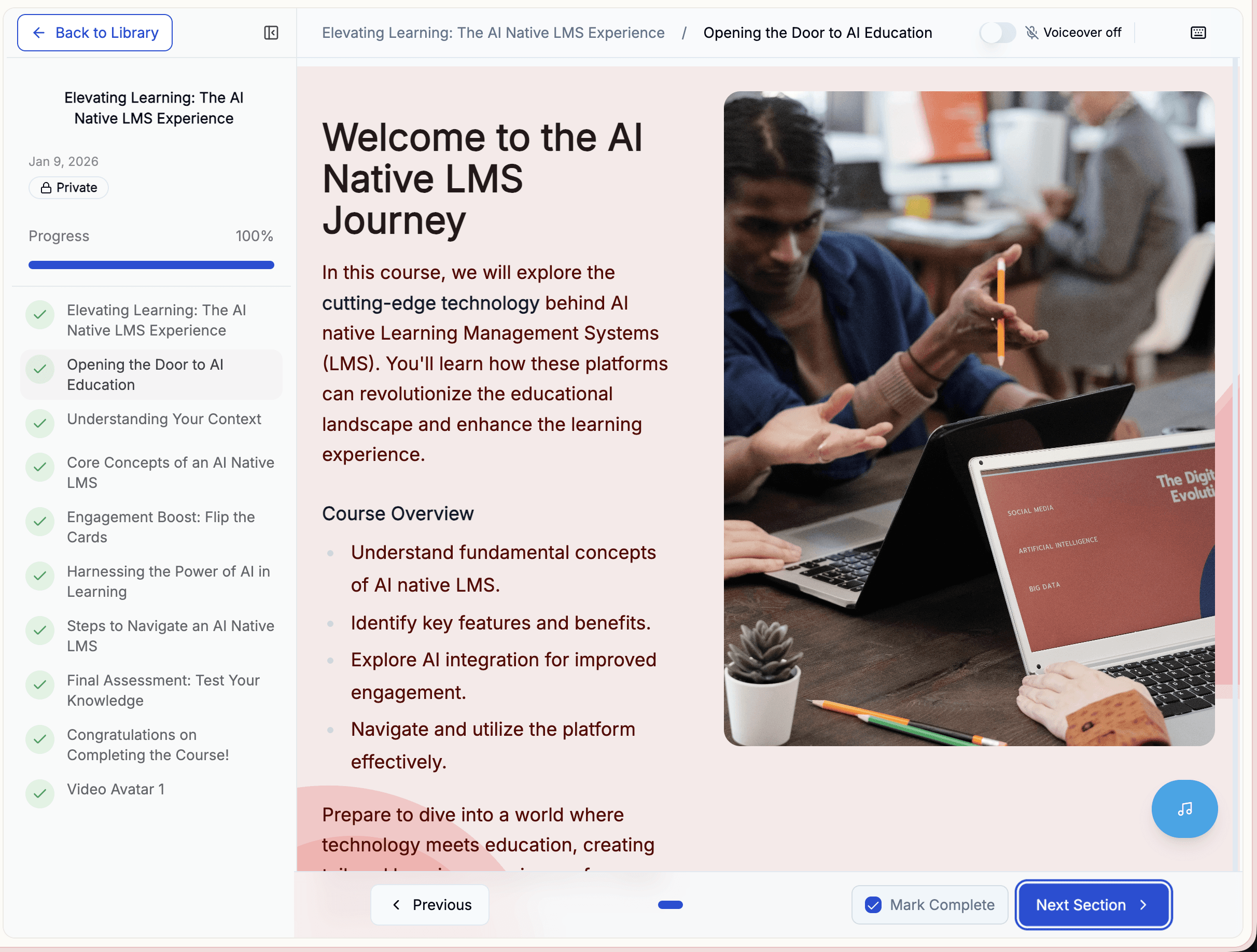The width and height of the screenshot is (1257, 952).
Task: Click green checkmark beside Video Avatar 1
Action: click(x=40, y=793)
